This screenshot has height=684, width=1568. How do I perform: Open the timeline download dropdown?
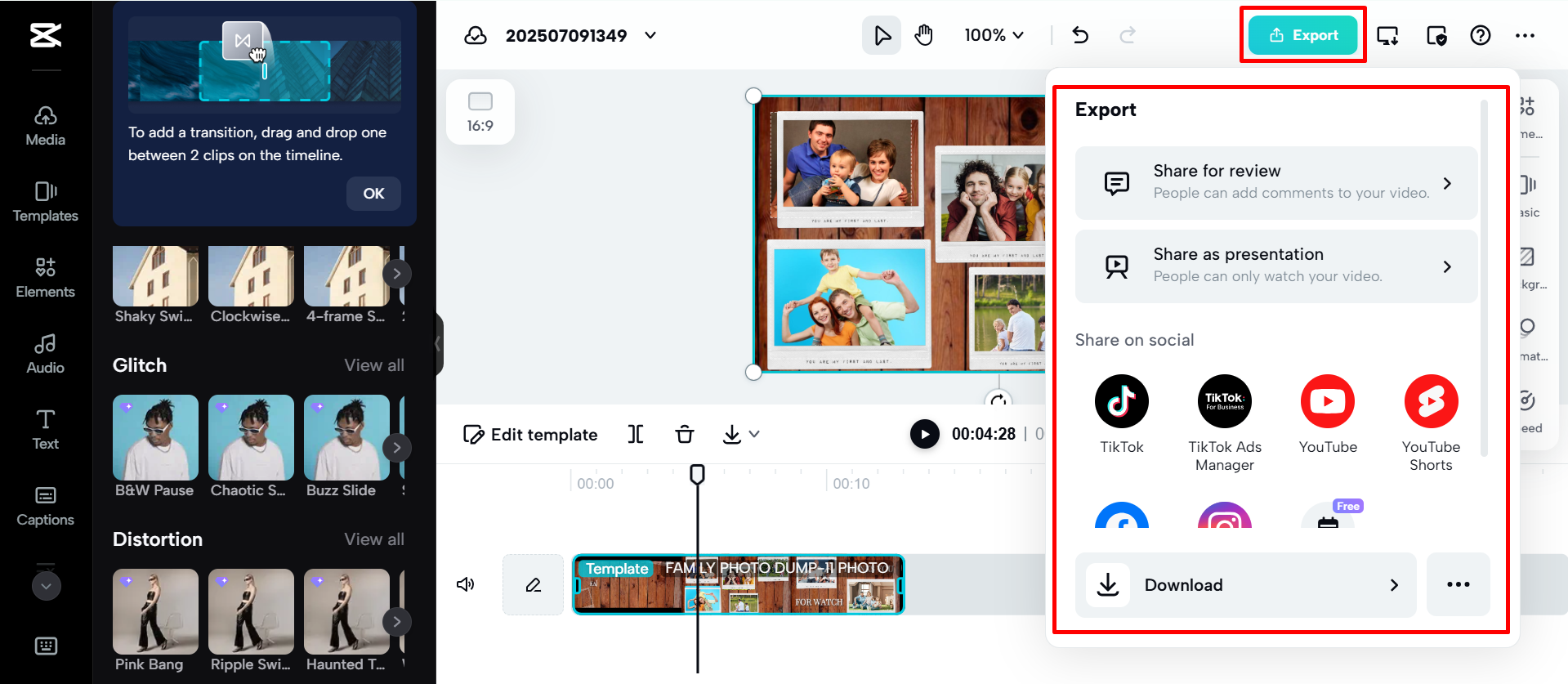[741, 434]
